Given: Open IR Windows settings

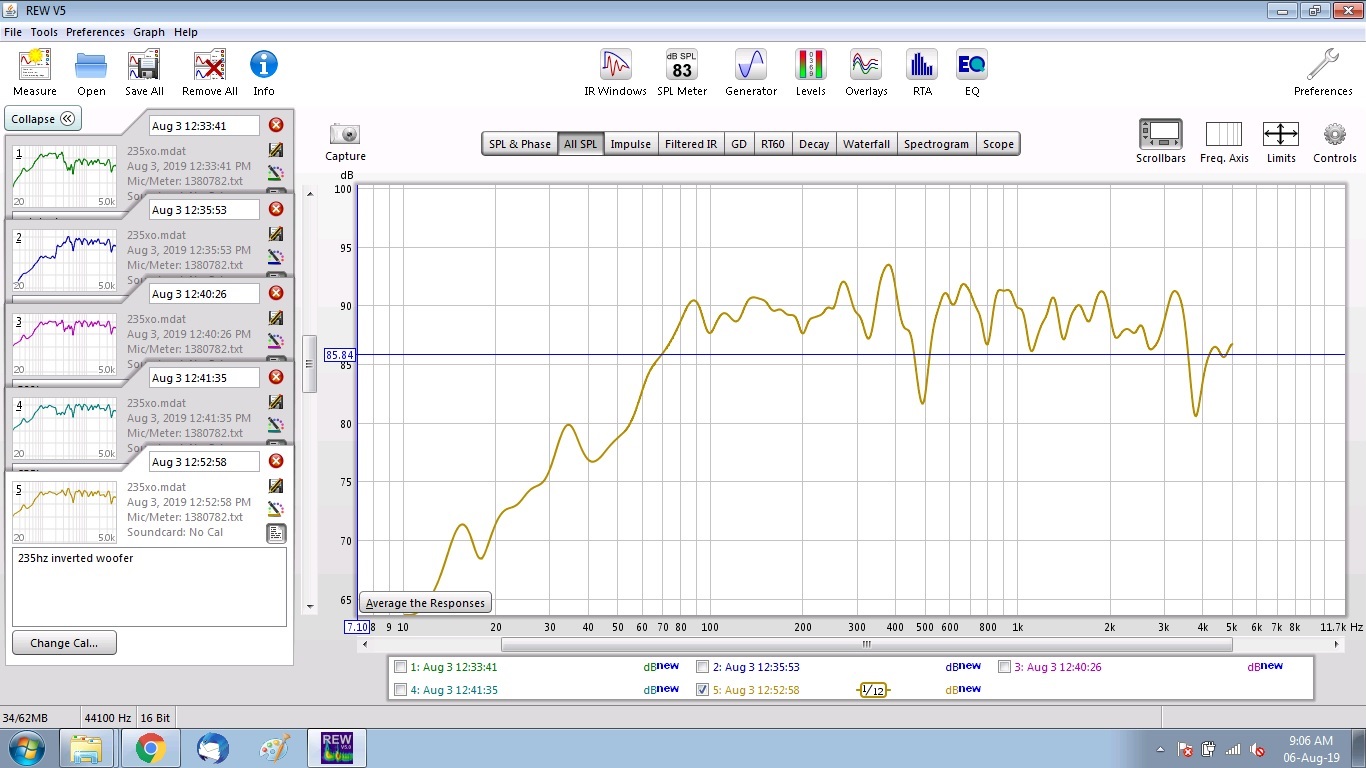Looking at the screenshot, I should point(615,66).
